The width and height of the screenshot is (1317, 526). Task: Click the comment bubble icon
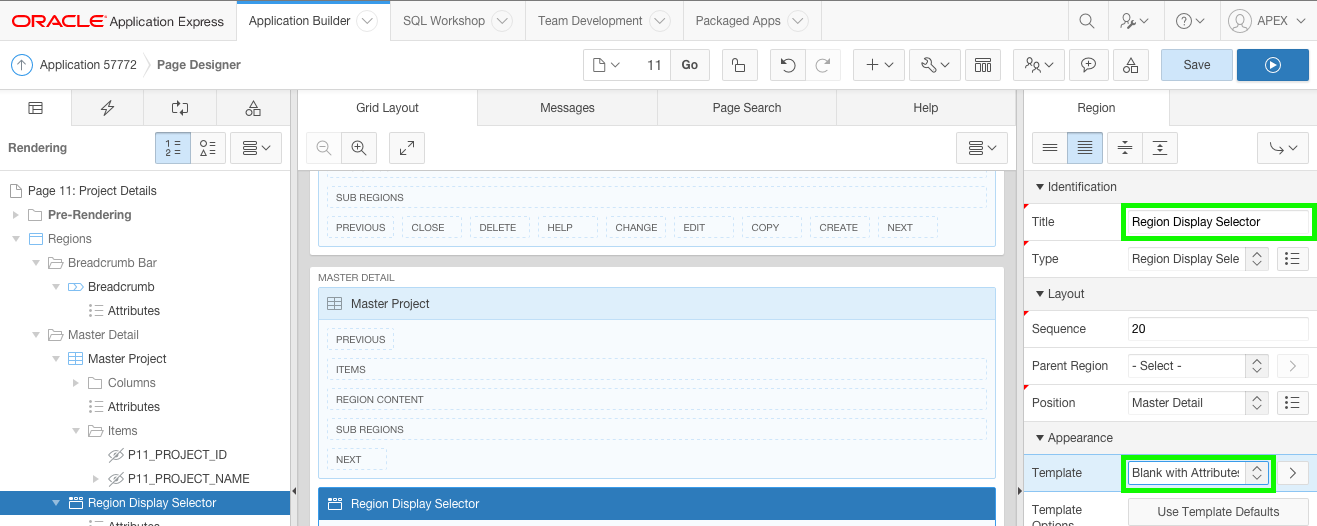tap(1088, 65)
